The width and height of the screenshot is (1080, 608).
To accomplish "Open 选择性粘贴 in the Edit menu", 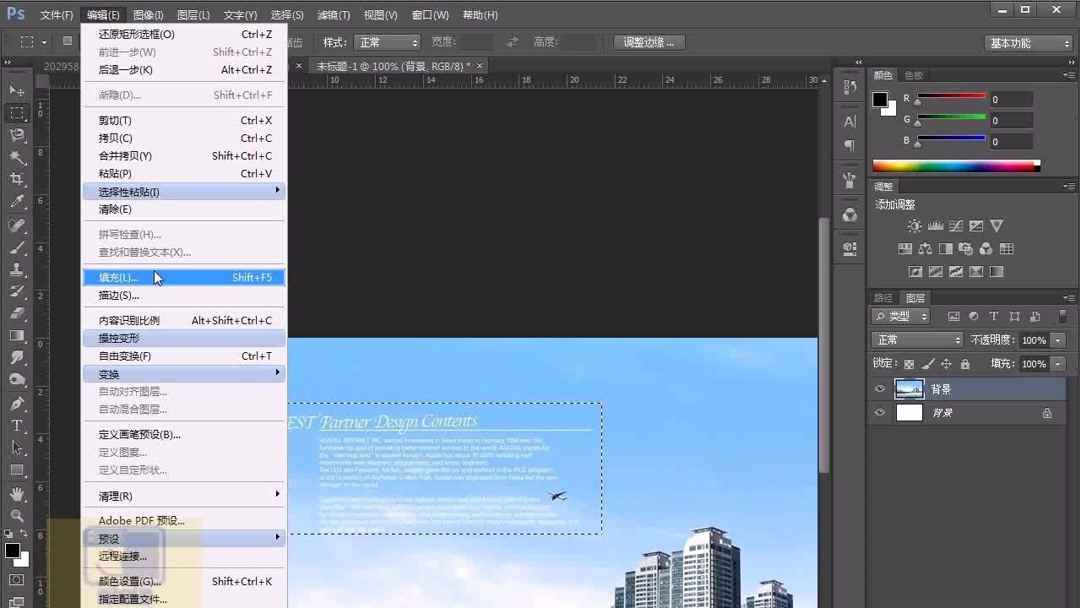I will (130, 190).
